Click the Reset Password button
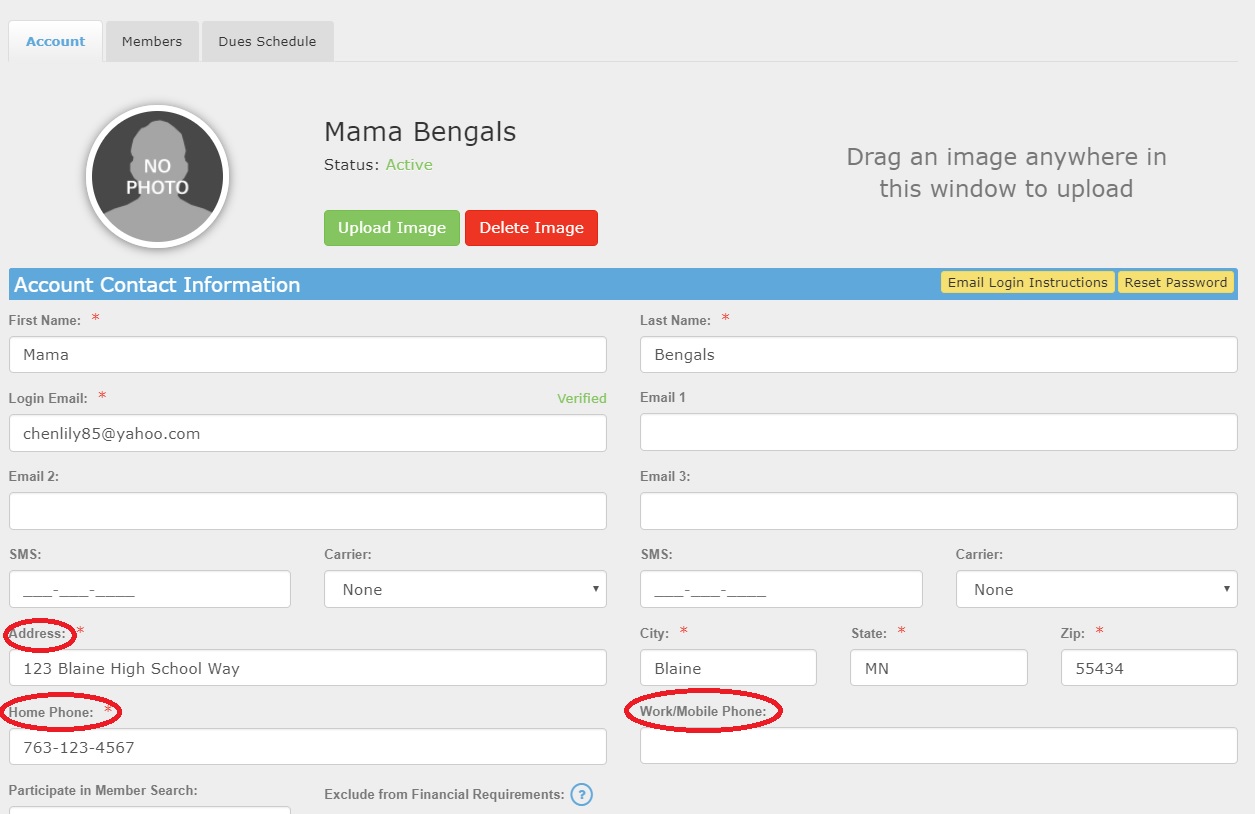This screenshot has height=814, width=1255. (x=1175, y=283)
